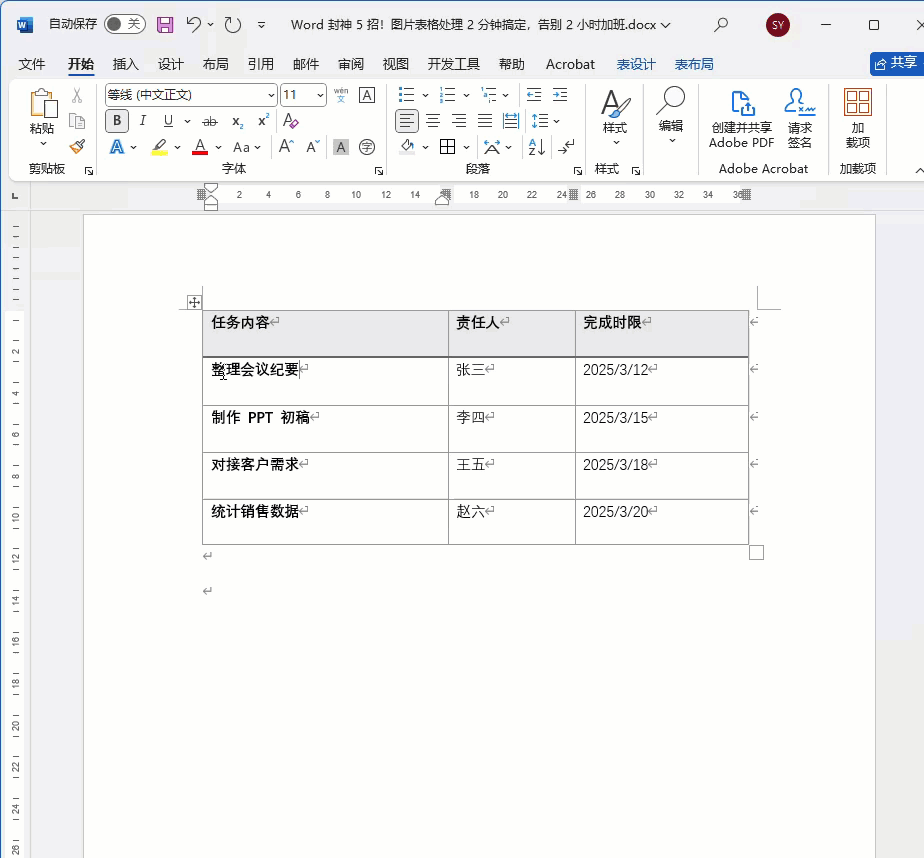Open the 文件 tab

pyautogui.click(x=31, y=64)
